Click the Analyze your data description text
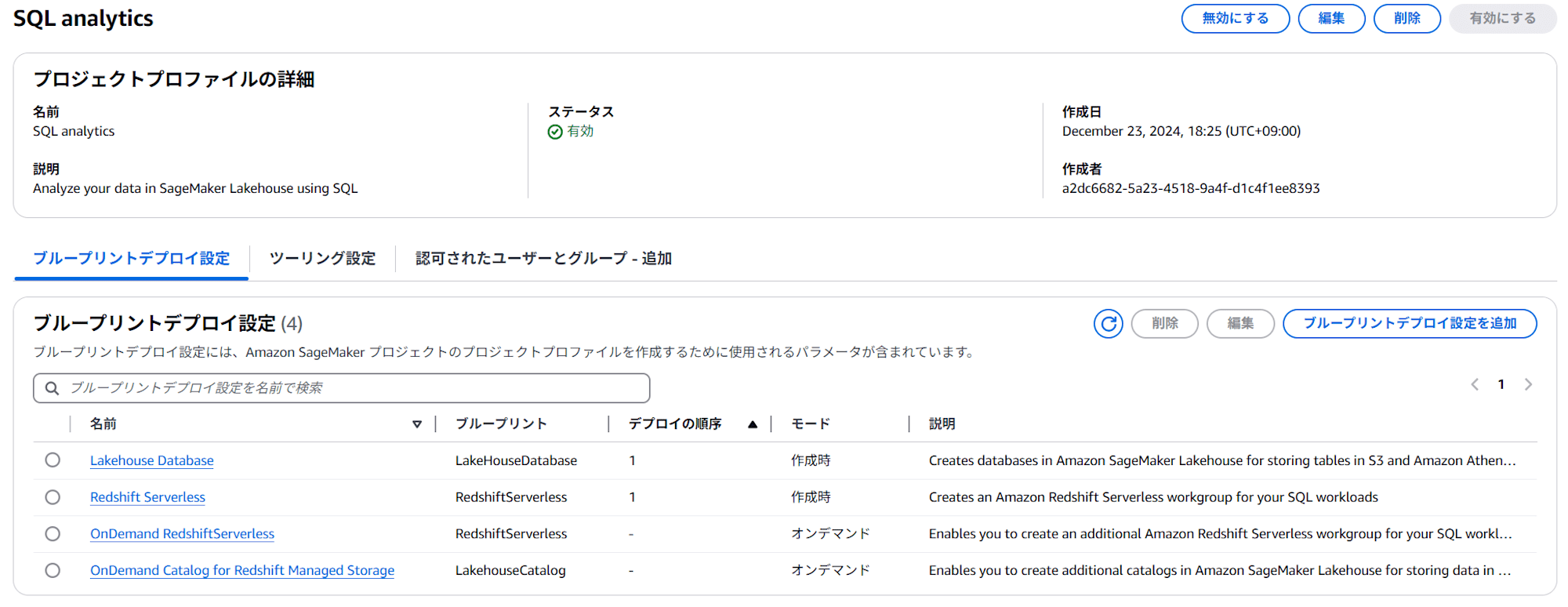 195,188
